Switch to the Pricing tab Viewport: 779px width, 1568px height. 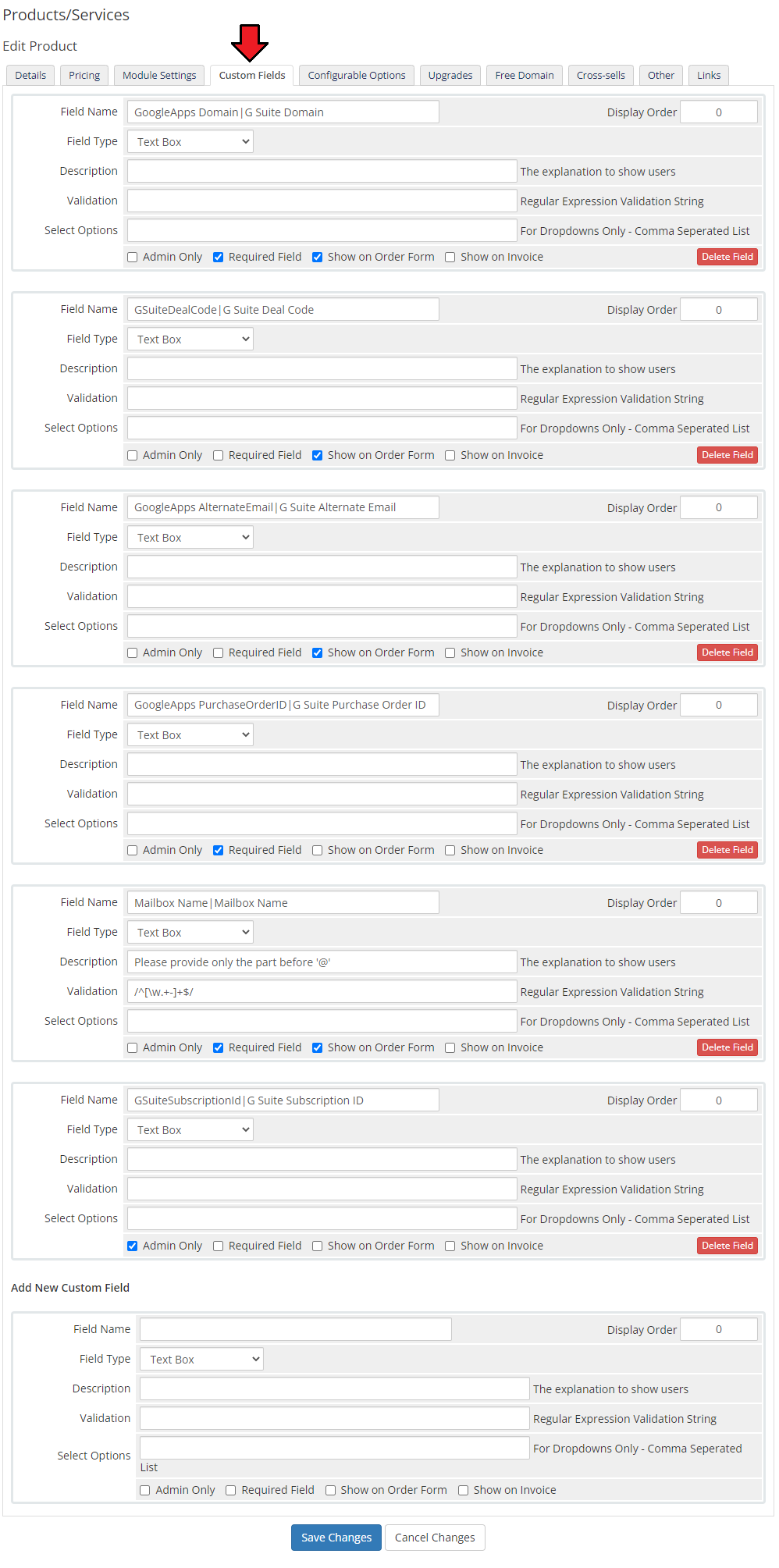(x=84, y=75)
